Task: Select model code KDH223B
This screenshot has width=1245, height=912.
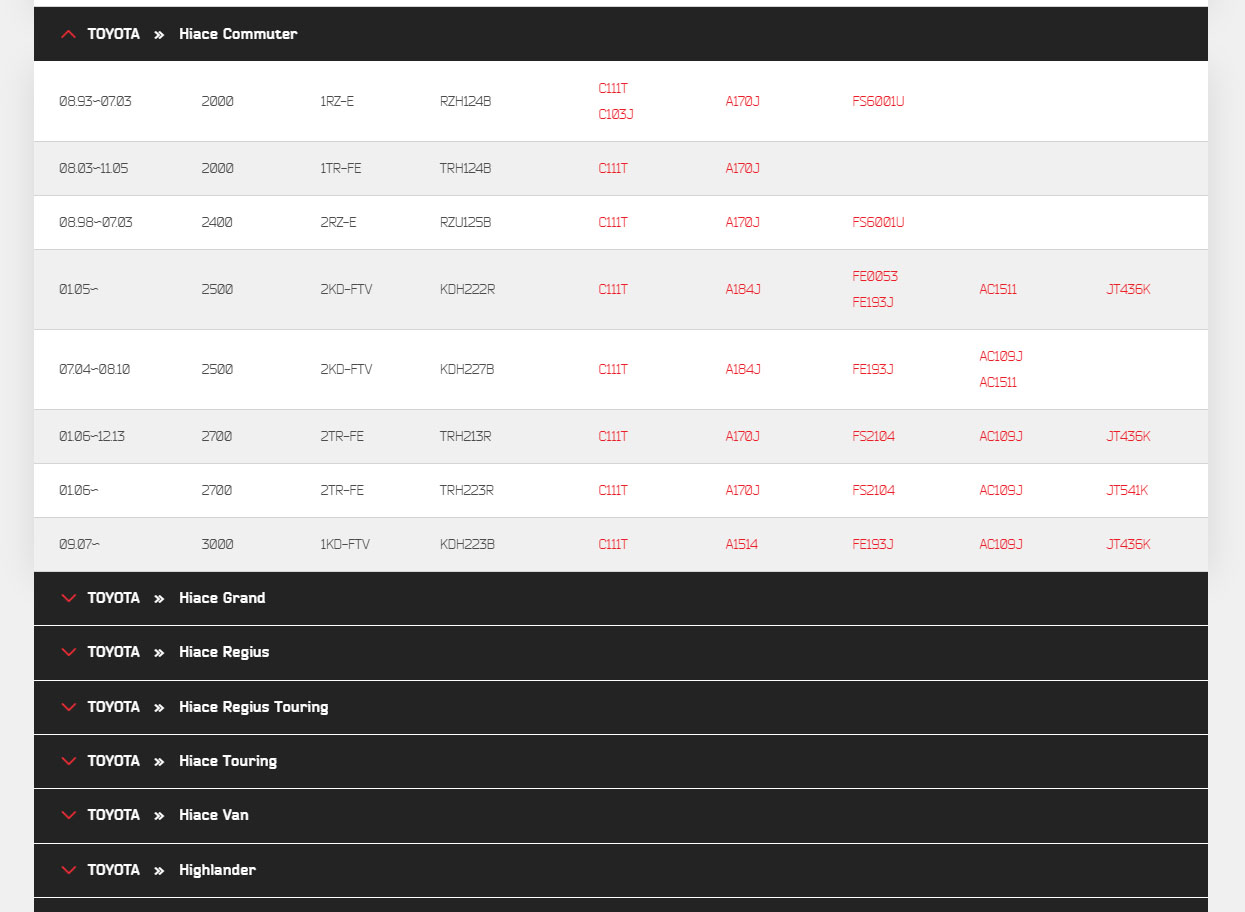Action: click(x=467, y=544)
